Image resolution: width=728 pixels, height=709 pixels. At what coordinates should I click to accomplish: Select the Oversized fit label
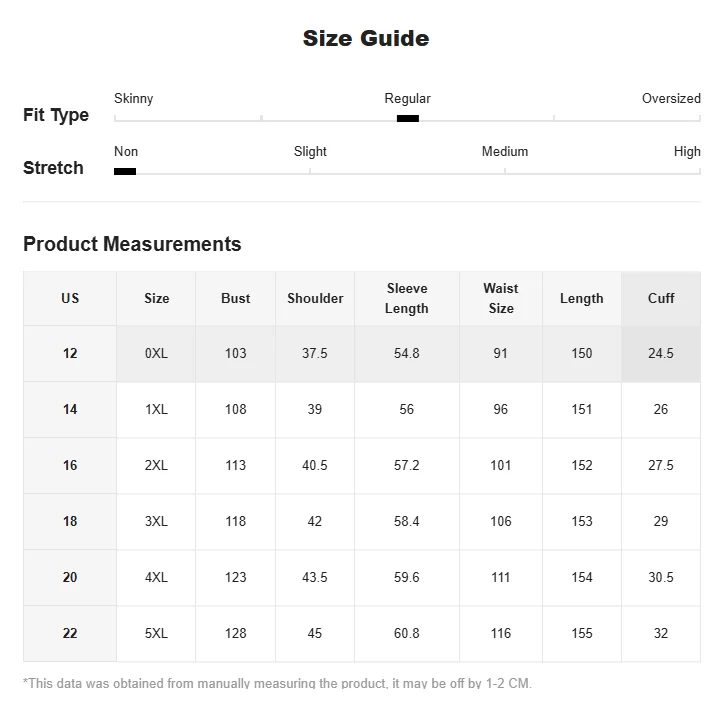click(671, 99)
